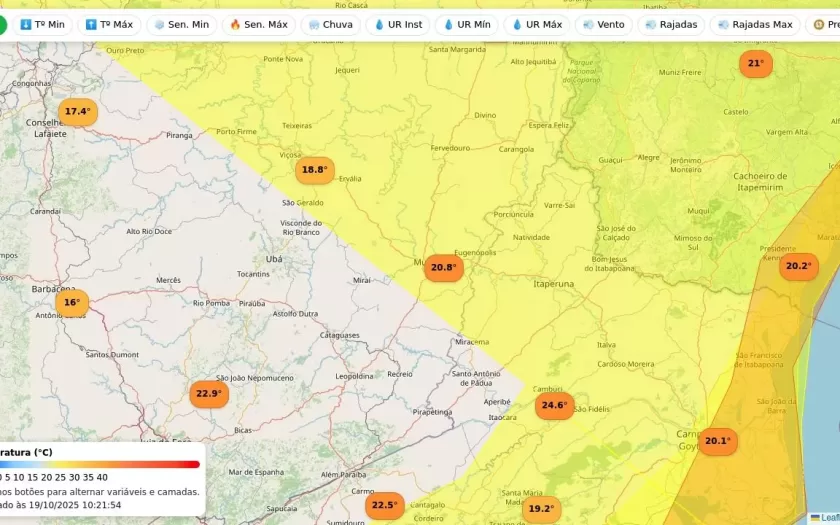Viewport: 840px width, 525px height.
Task: Click the 20.8° temperature marker near Eugenópolis
Action: pos(443,268)
